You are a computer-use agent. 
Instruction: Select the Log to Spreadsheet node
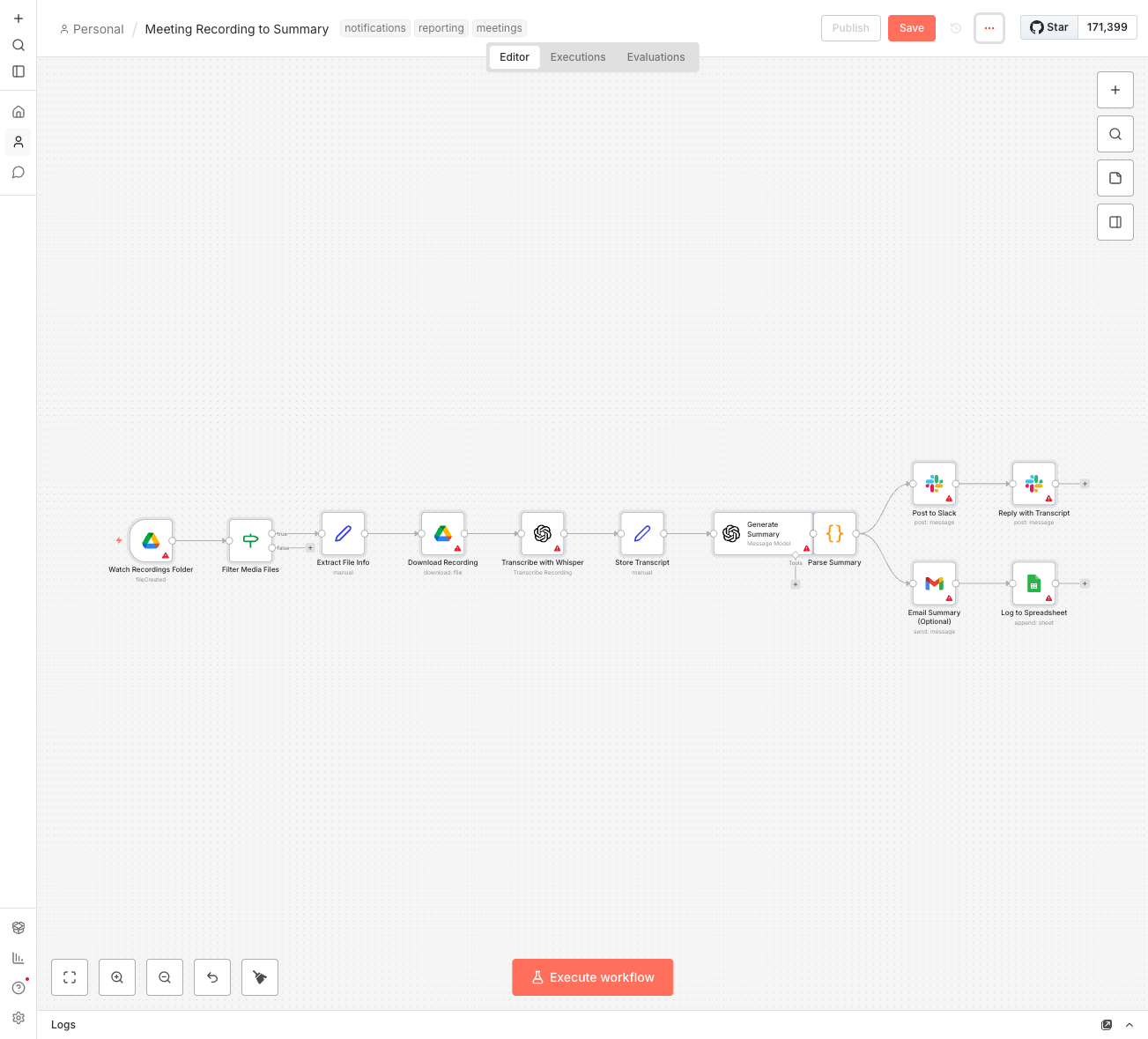coord(1033,583)
